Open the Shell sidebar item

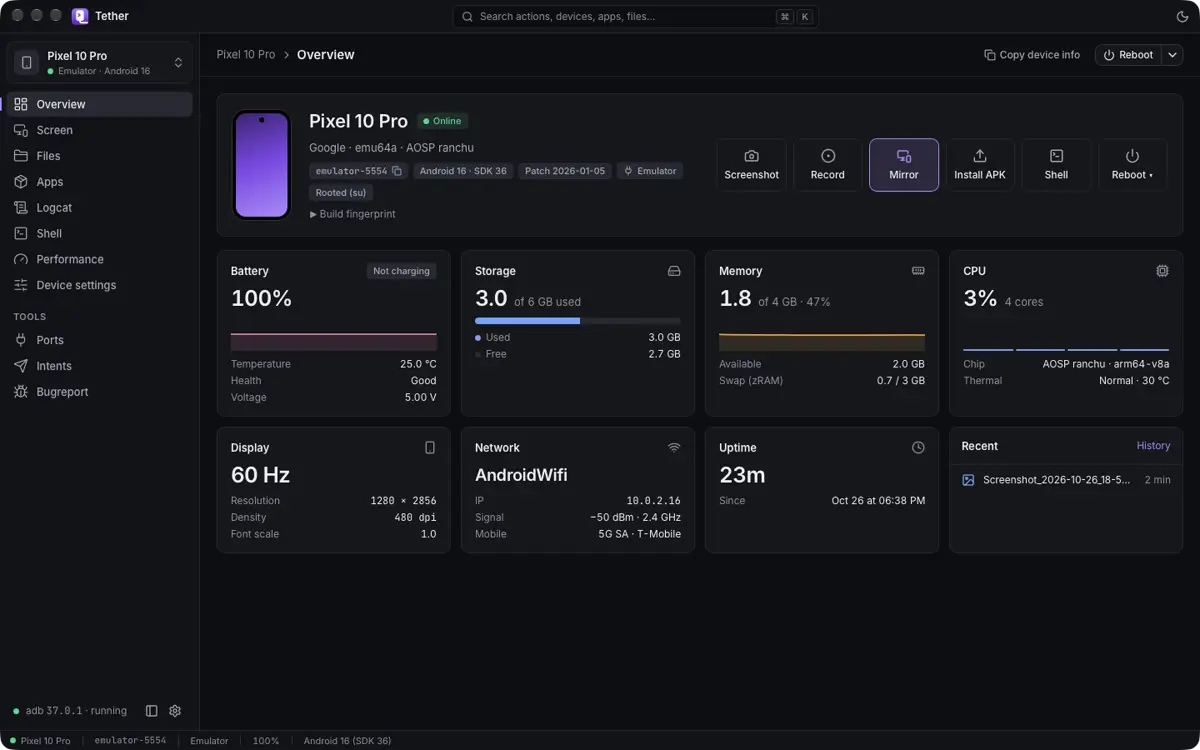pyautogui.click(x=99, y=233)
